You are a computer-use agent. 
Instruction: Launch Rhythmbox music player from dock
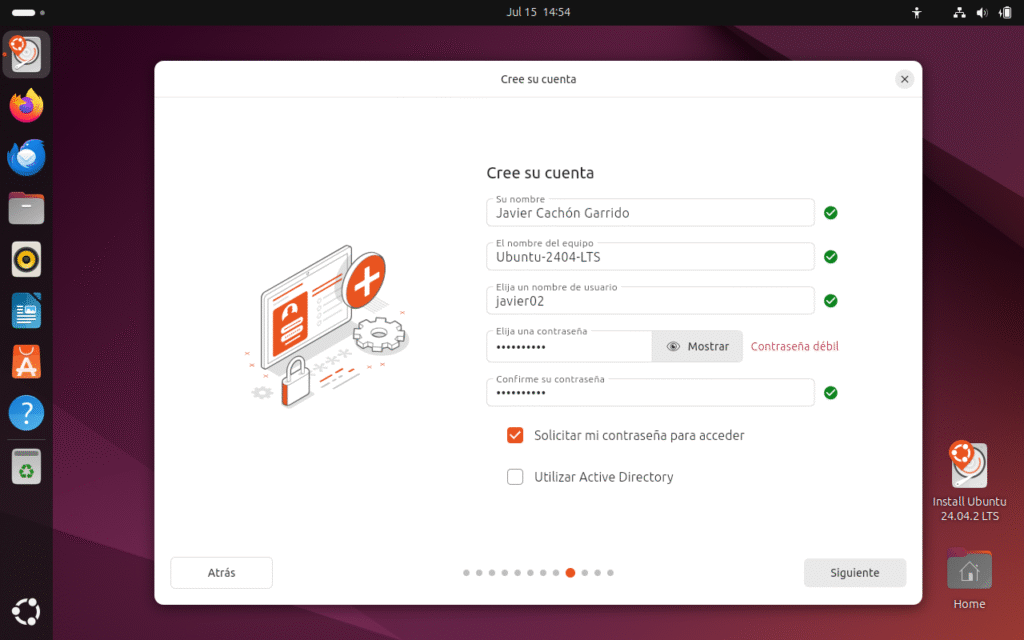26,259
